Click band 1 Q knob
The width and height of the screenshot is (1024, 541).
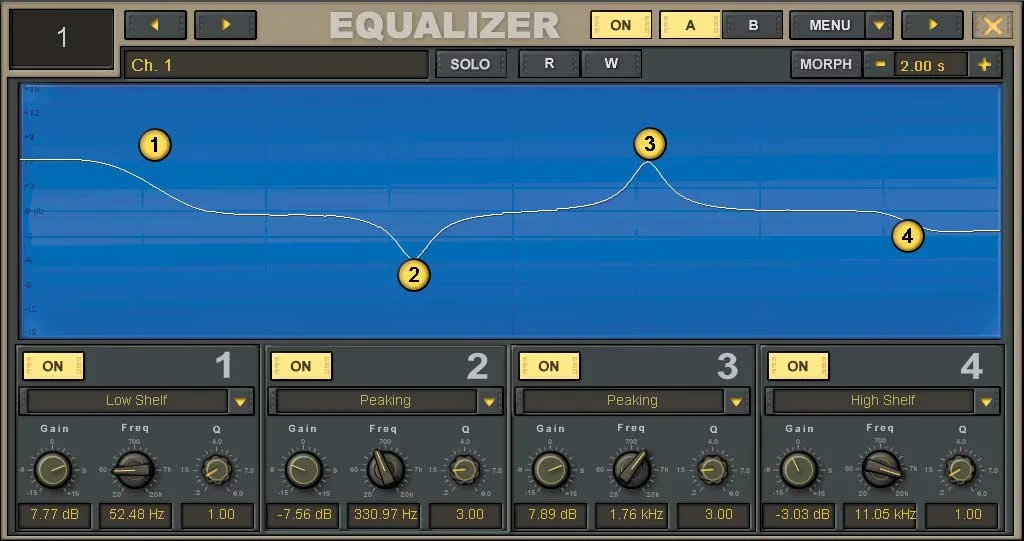[216, 470]
